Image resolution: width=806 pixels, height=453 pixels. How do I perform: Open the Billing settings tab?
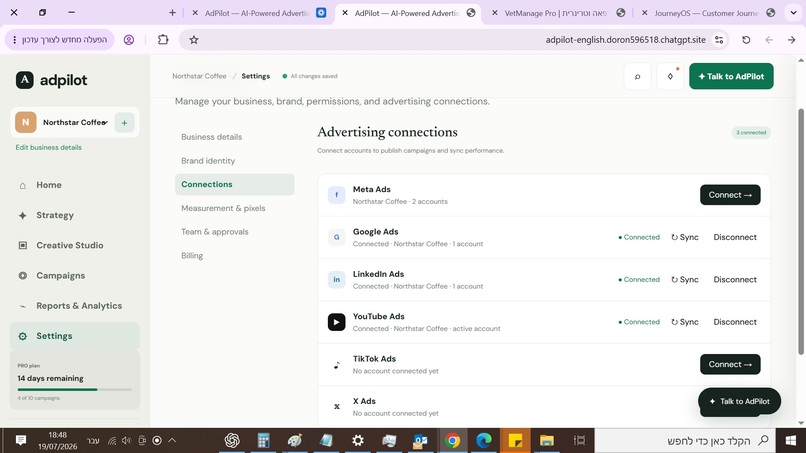coord(234,256)
